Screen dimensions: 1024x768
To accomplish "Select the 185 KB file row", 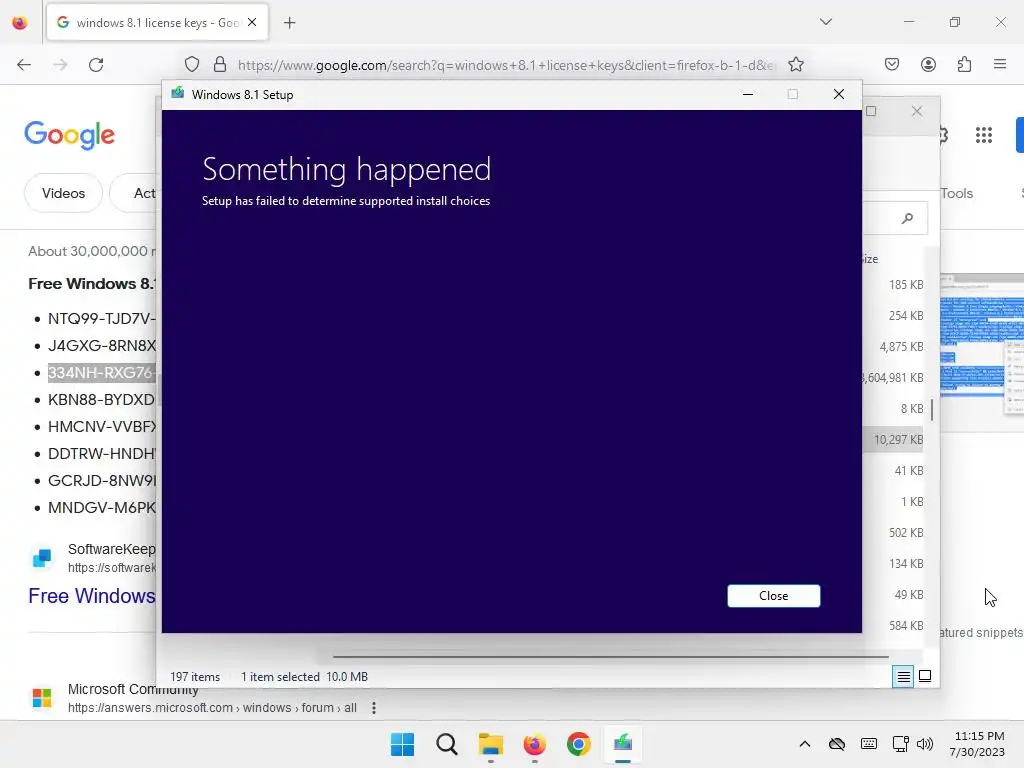I will 894,284.
